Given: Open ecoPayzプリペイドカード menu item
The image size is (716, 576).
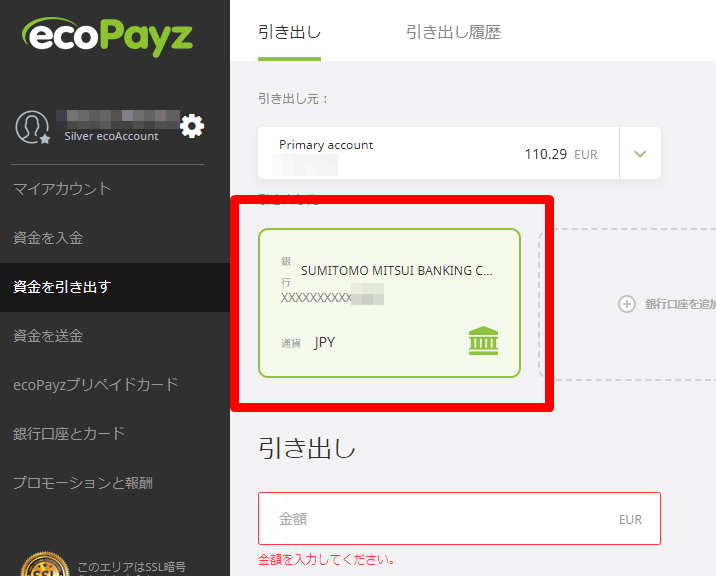Looking at the screenshot, I should [x=95, y=385].
